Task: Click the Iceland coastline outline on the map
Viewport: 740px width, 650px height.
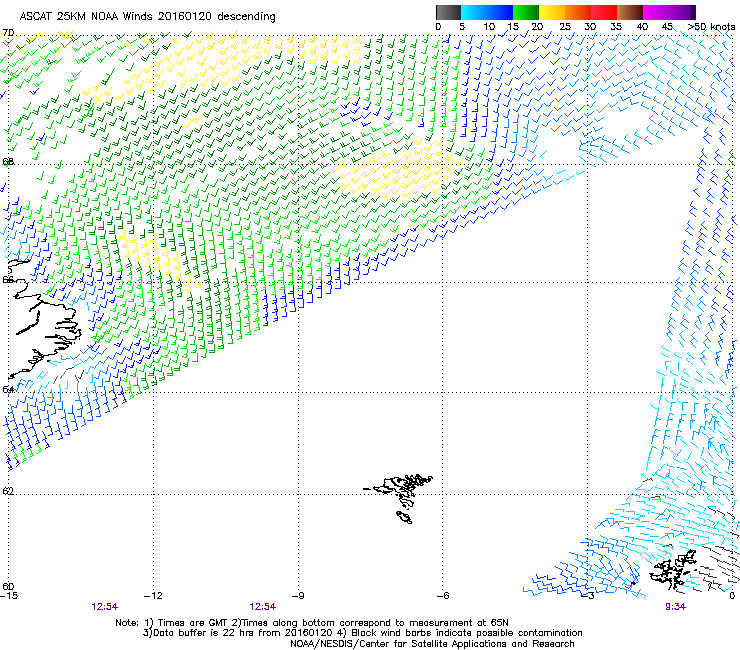Action: click(x=45, y=319)
